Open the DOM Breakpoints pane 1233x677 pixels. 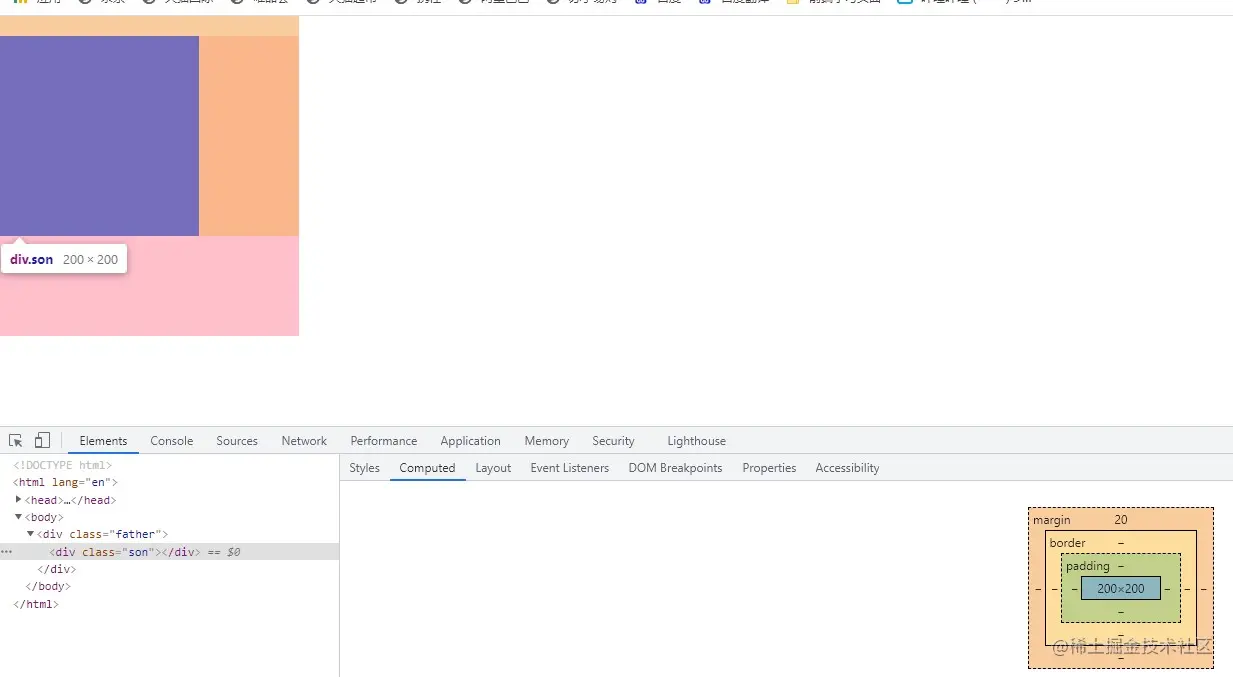[x=675, y=468]
